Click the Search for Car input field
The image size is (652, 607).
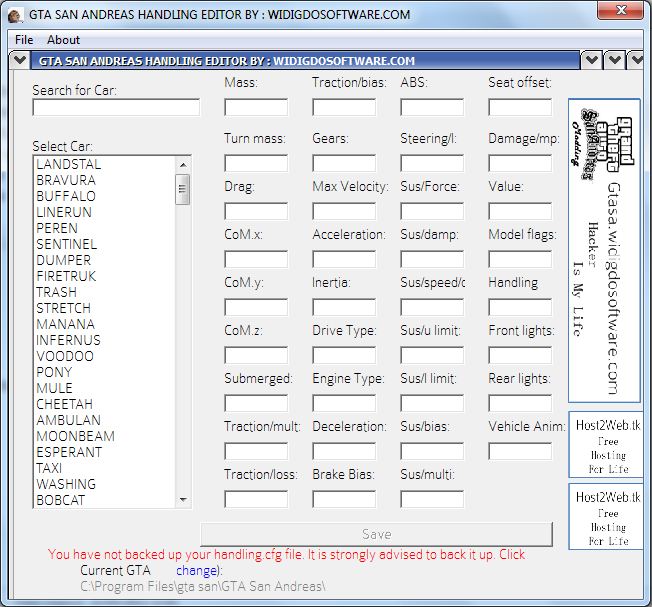pyautogui.click(x=116, y=108)
